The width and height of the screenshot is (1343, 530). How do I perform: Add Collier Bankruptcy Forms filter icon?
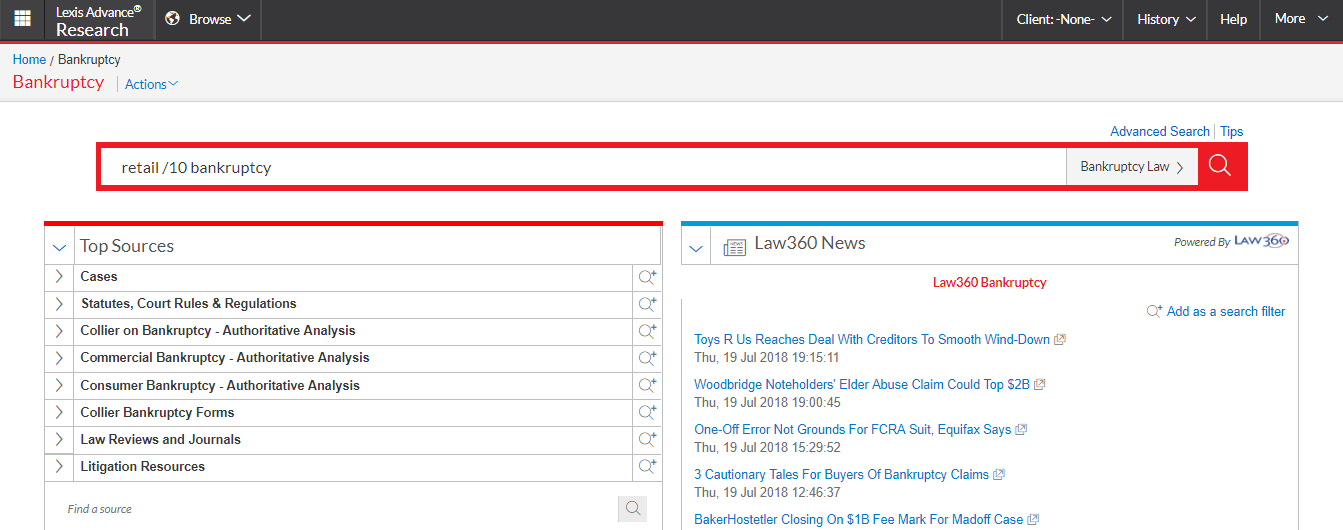point(648,412)
